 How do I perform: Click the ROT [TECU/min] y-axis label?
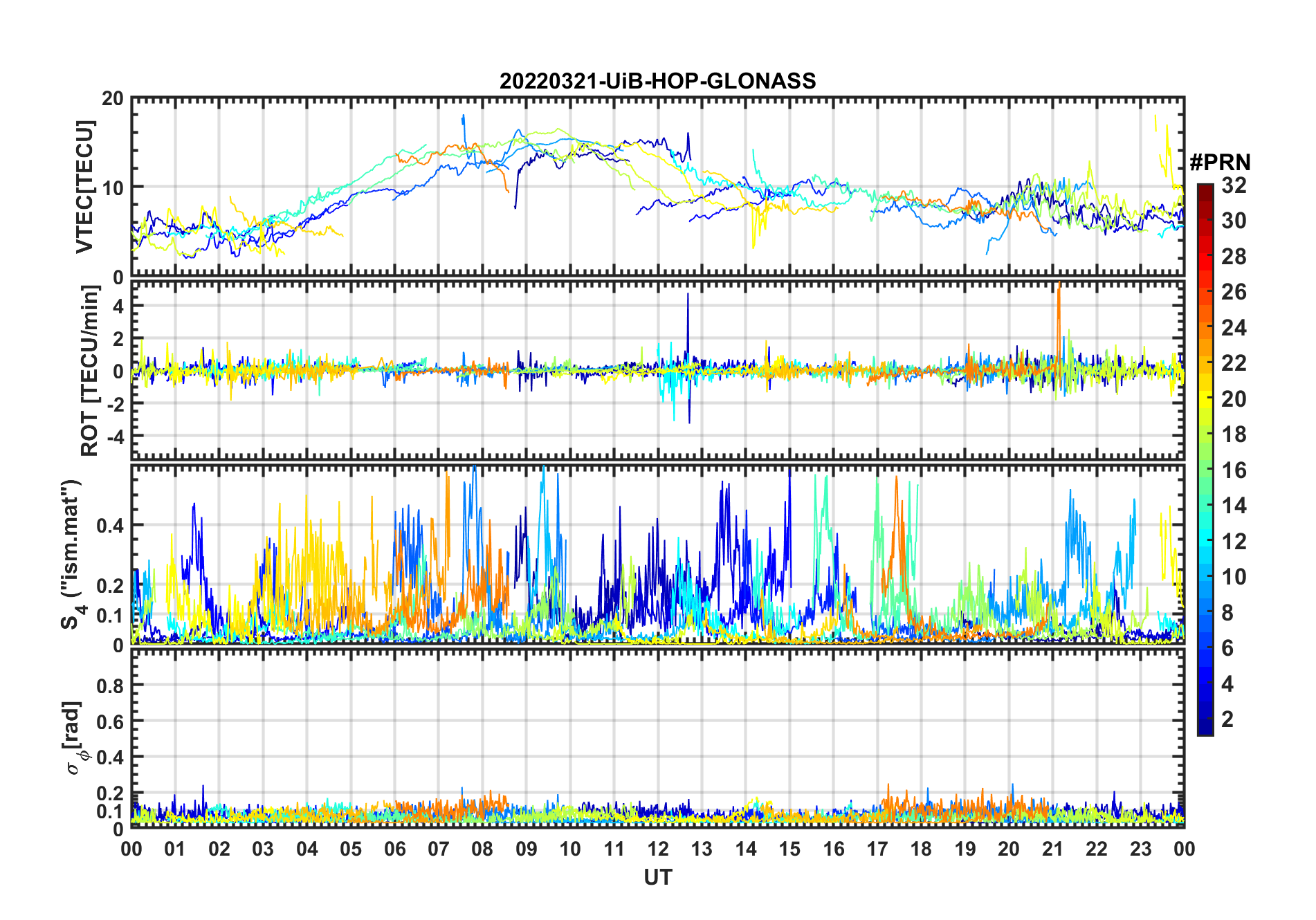(x=90, y=370)
